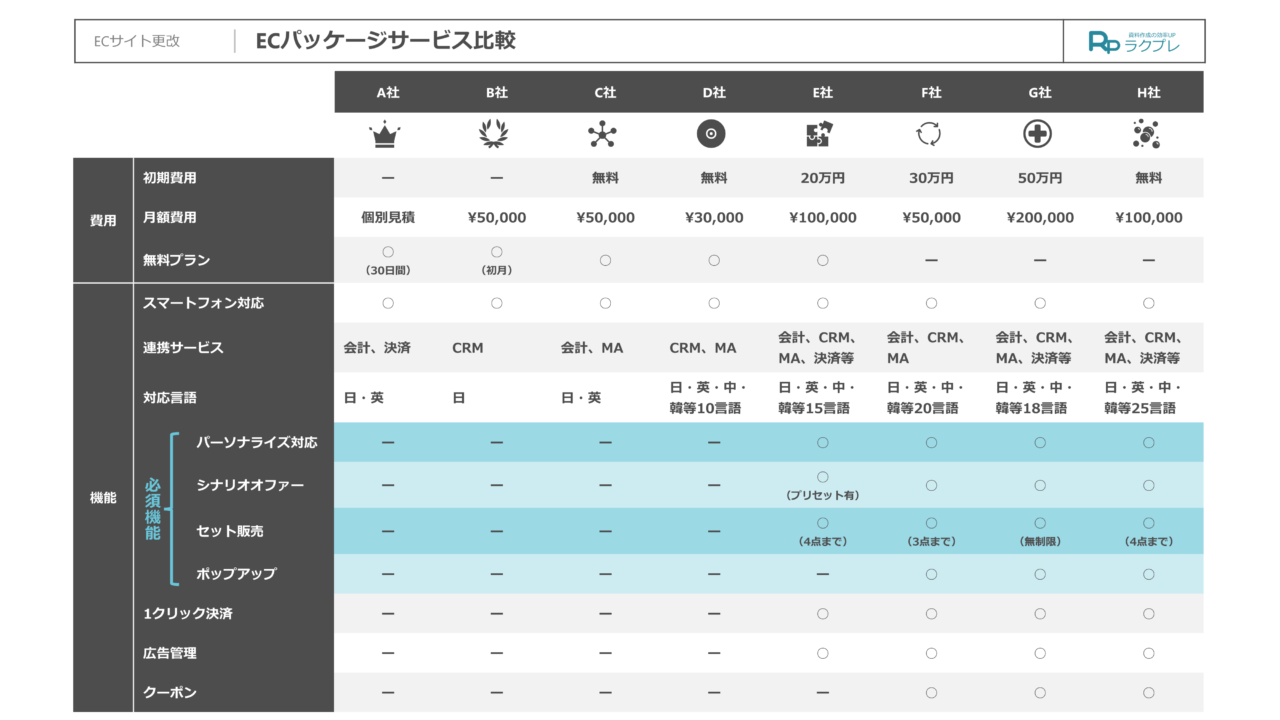Click the ECパッケージサービス比較 title
This screenshot has height=720, width=1280.
coord(386,41)
